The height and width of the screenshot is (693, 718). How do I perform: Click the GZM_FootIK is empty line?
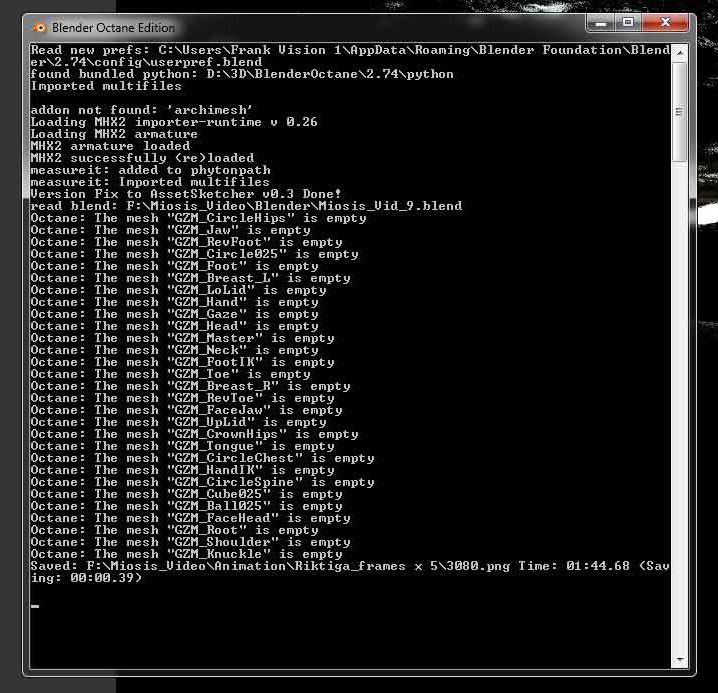click(182, 362)
